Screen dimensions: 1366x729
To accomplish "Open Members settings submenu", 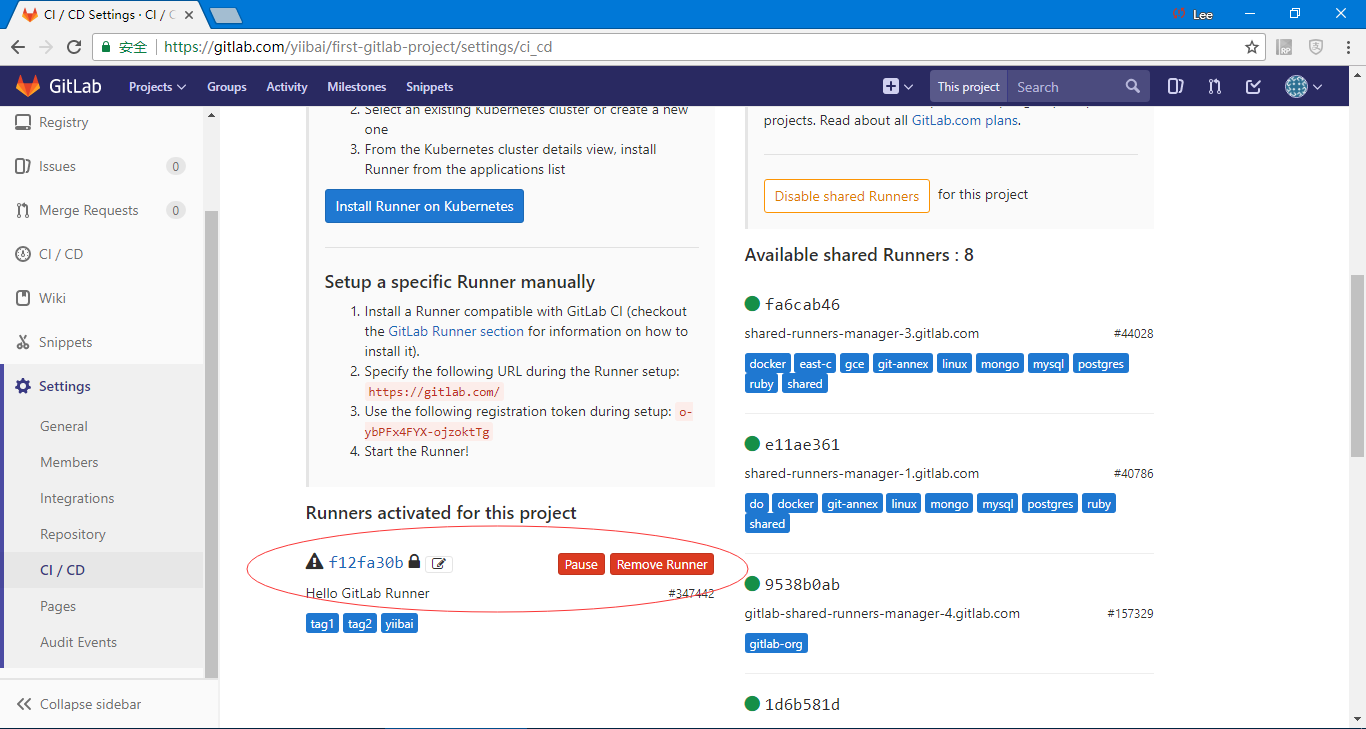I will tap(69, 462).
